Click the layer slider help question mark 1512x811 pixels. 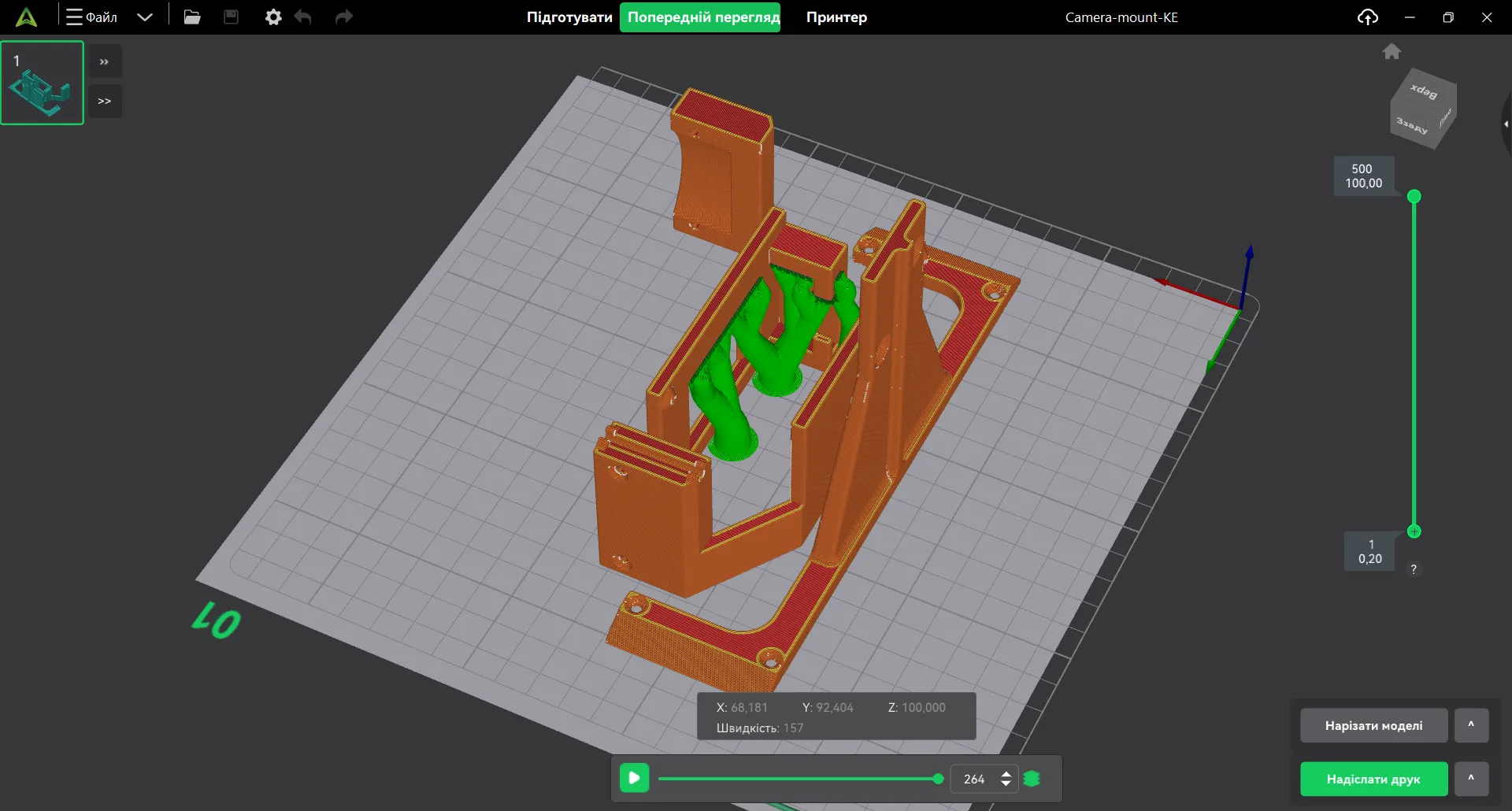(x=1414, y=569)
